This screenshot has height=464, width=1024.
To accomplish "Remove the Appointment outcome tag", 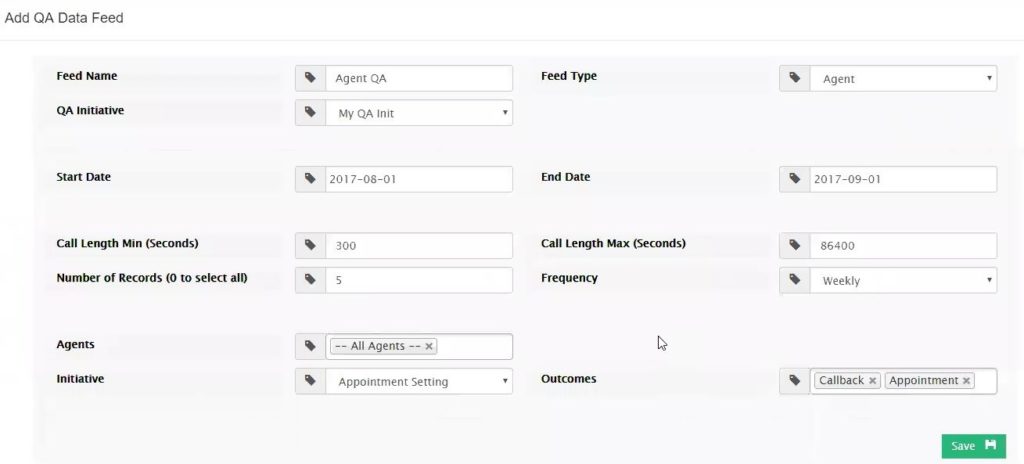I will (x=966, y=381).
